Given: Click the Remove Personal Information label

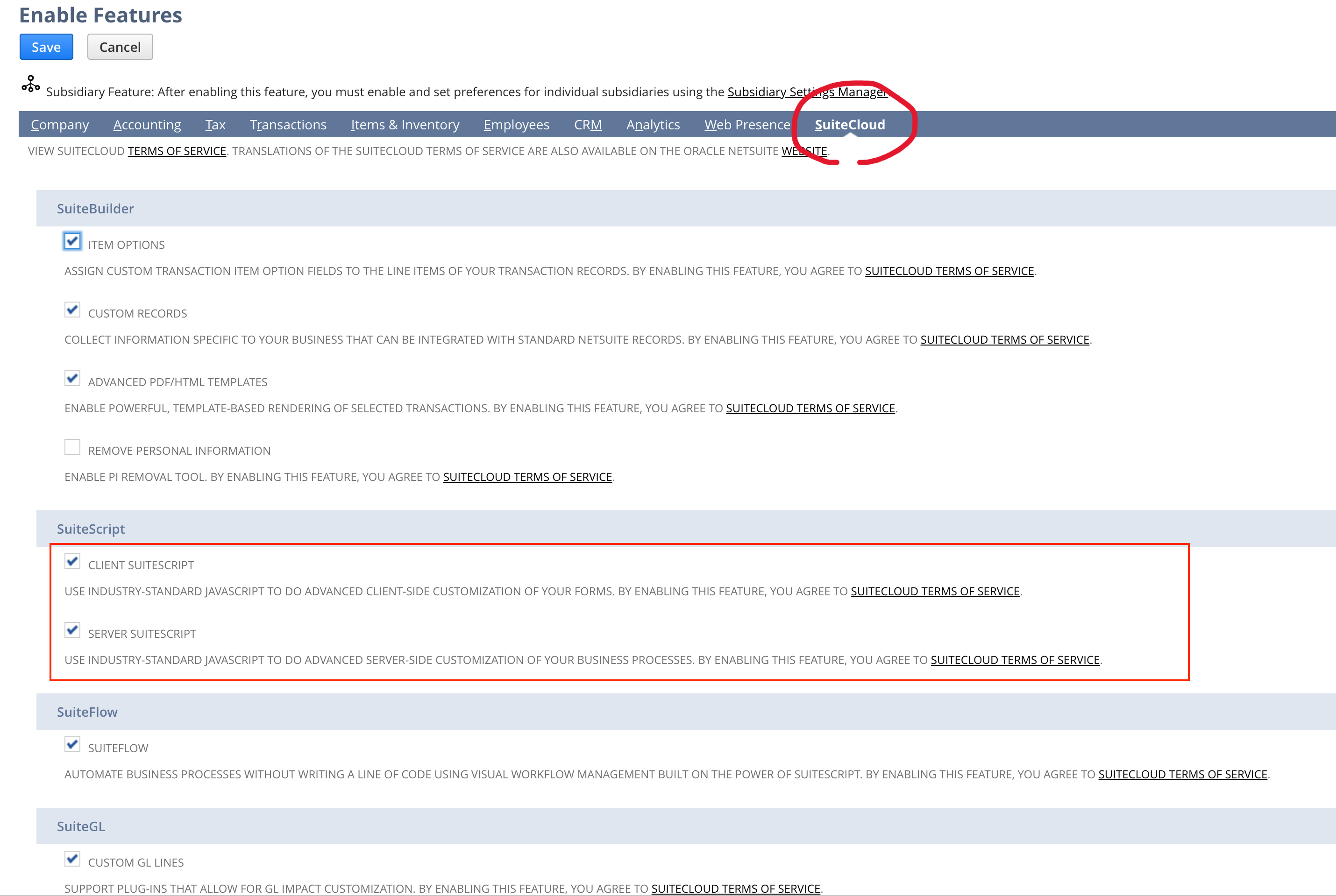Looking at the screenshot, I should pyautogui.click(x=179, y=451).
